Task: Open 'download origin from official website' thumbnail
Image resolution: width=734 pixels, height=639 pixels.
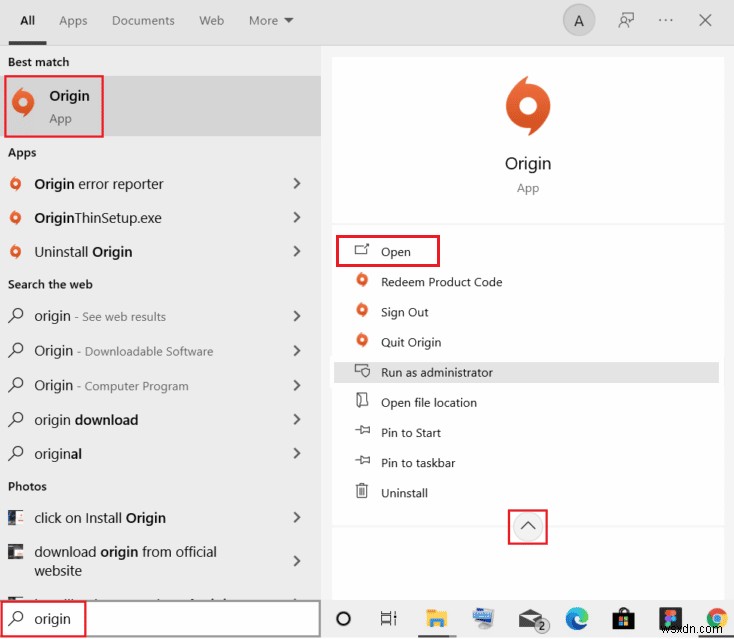Action: 15,551
